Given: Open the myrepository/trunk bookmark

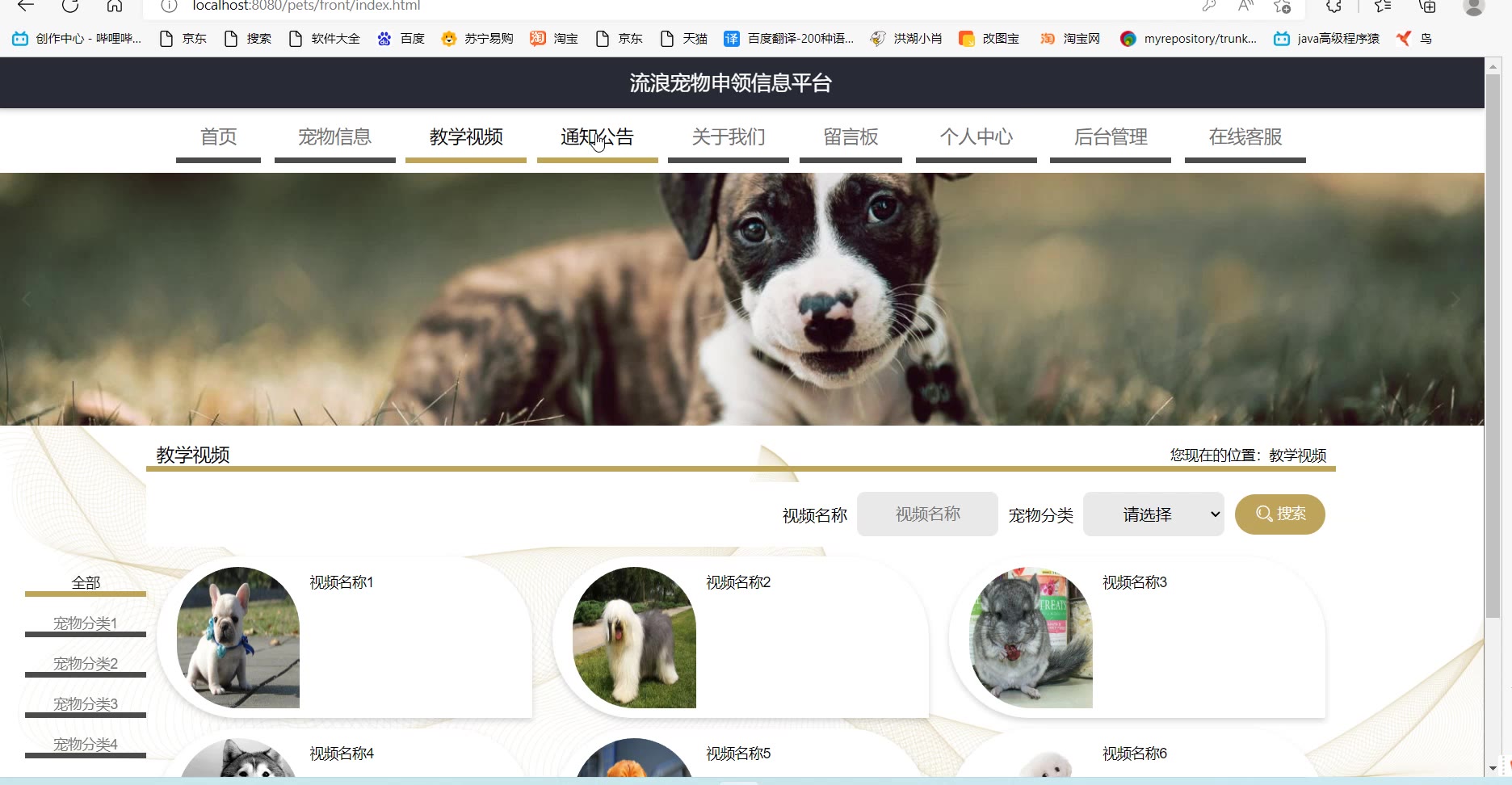Looking at the screenshot, I should (x=1188, y=38).
